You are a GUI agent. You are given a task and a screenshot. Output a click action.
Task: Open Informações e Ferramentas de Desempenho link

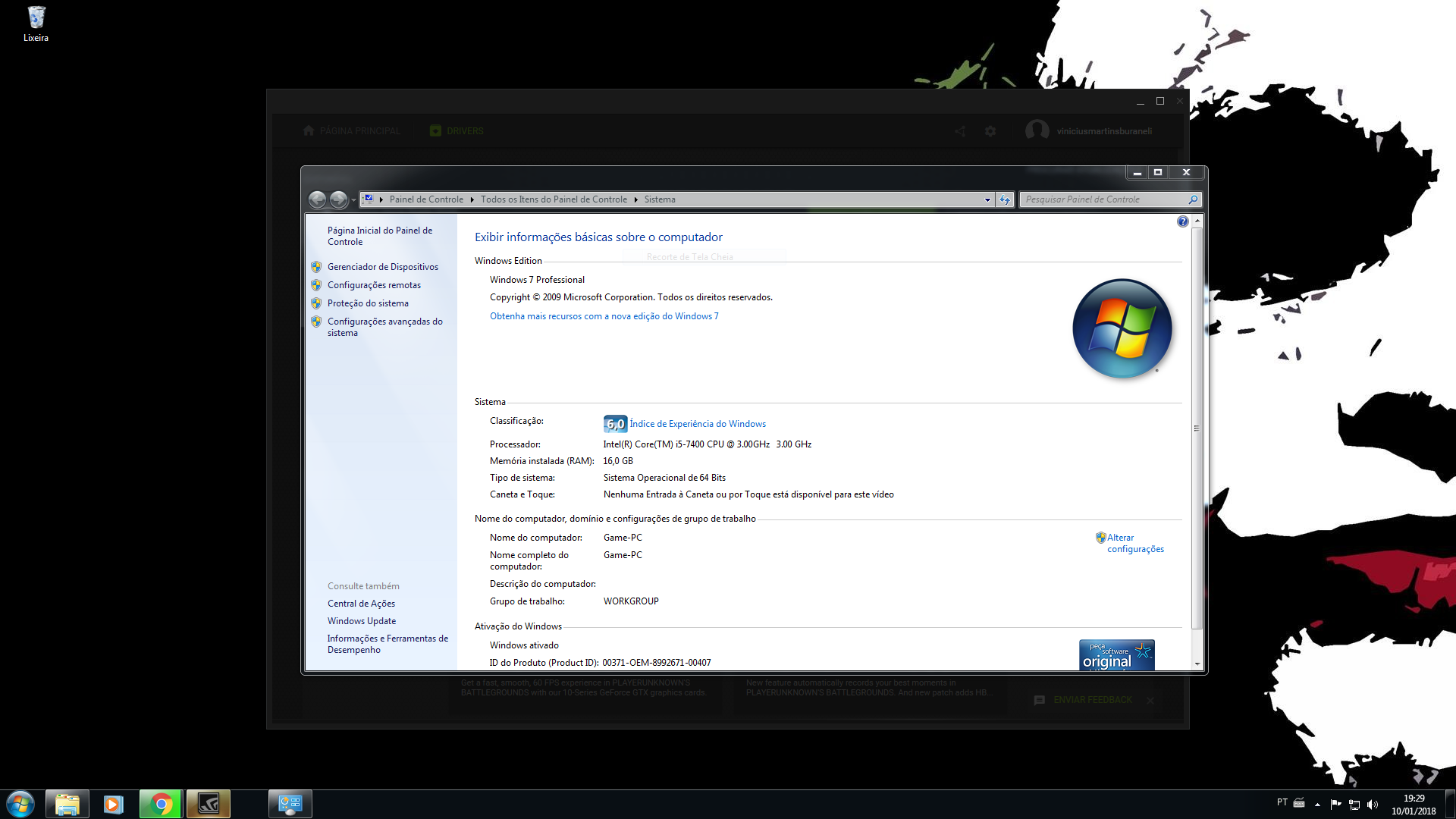coord(388,644)
